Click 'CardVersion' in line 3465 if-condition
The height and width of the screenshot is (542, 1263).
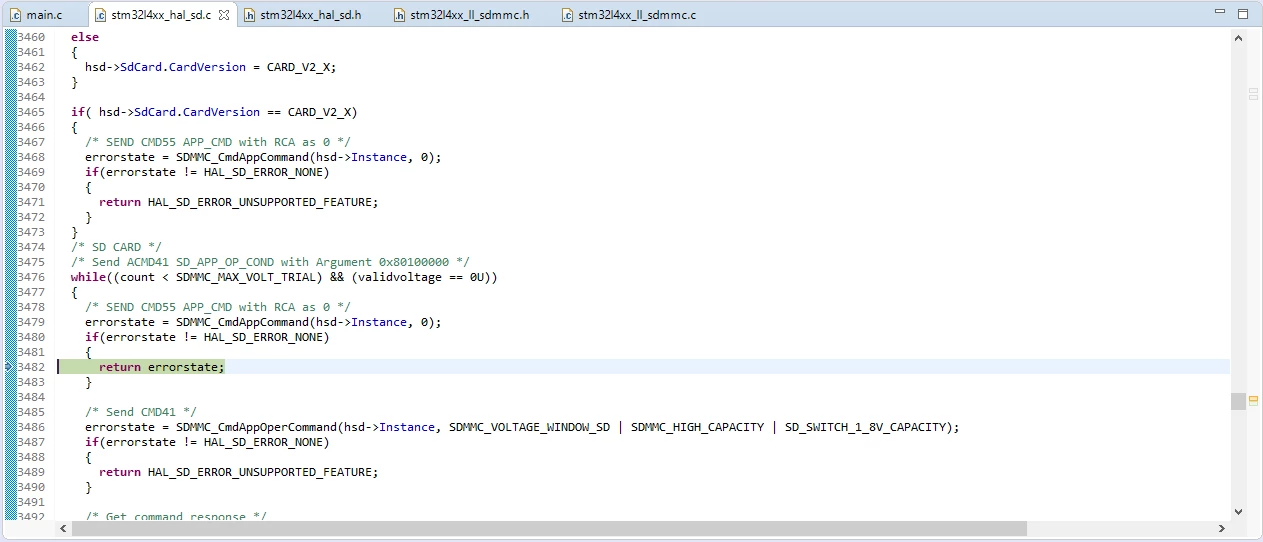221,112
